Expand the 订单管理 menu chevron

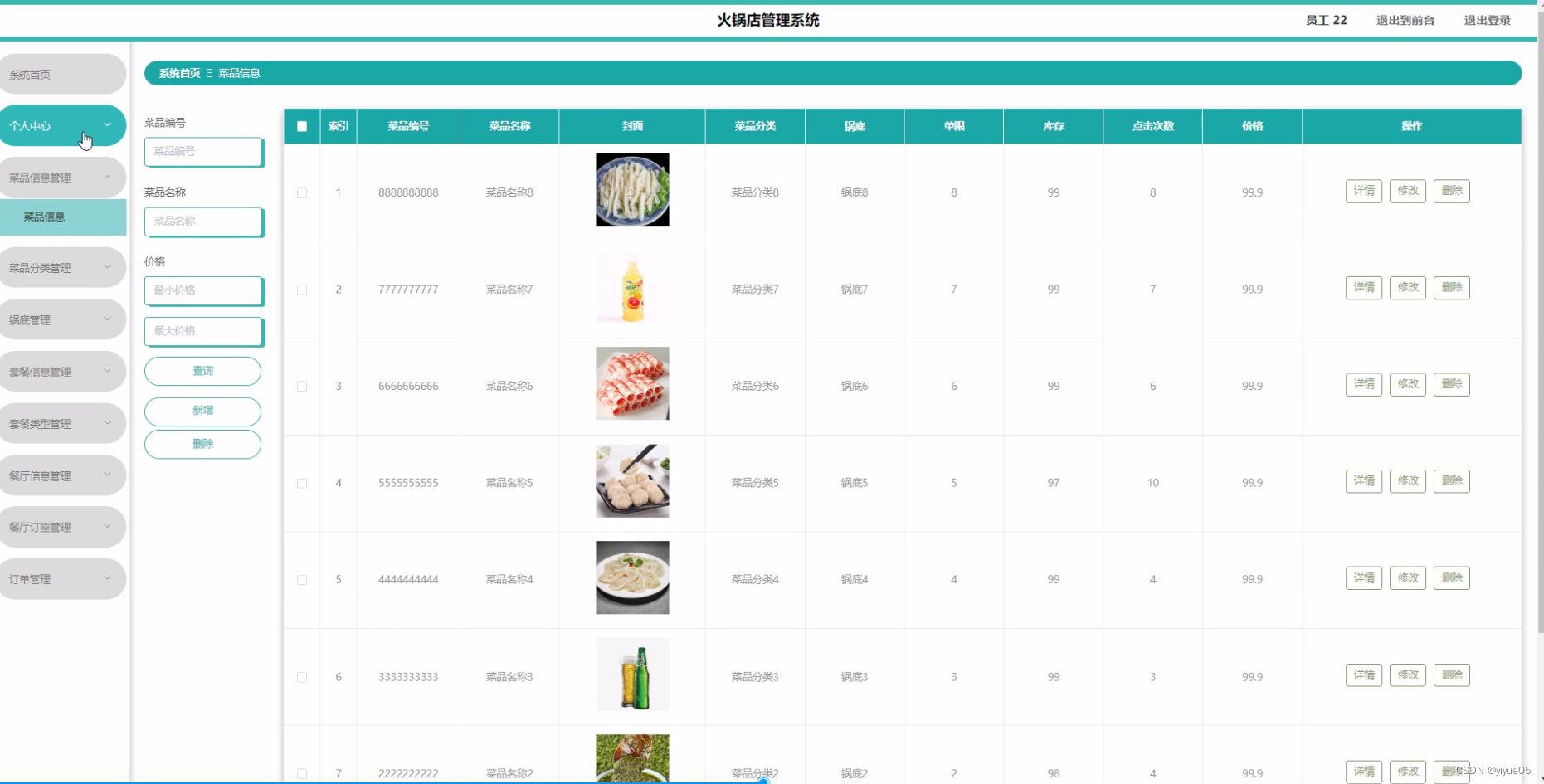107,578
